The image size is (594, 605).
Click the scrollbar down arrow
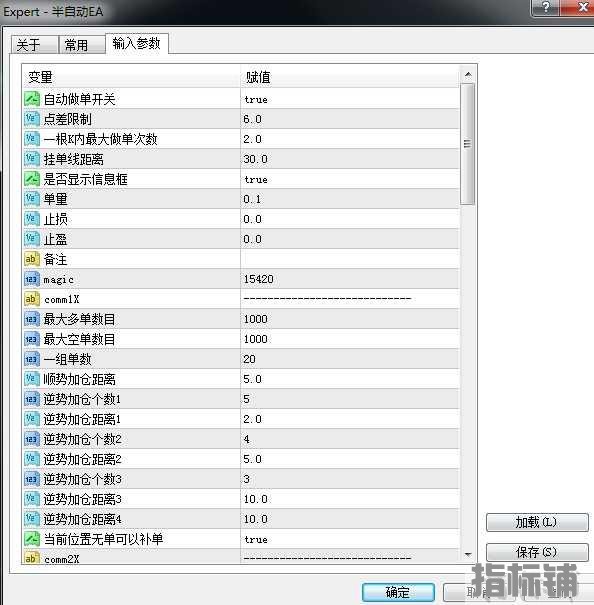468,554
